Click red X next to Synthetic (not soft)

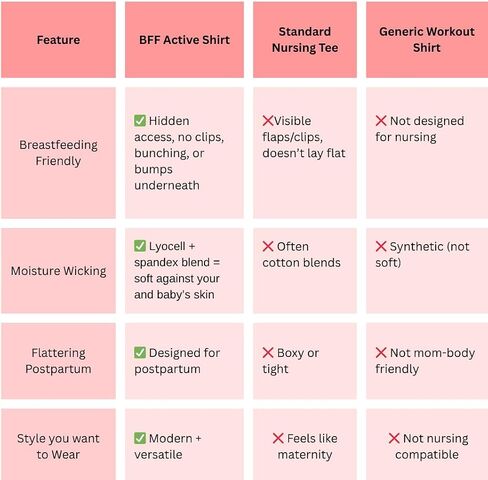381,246
